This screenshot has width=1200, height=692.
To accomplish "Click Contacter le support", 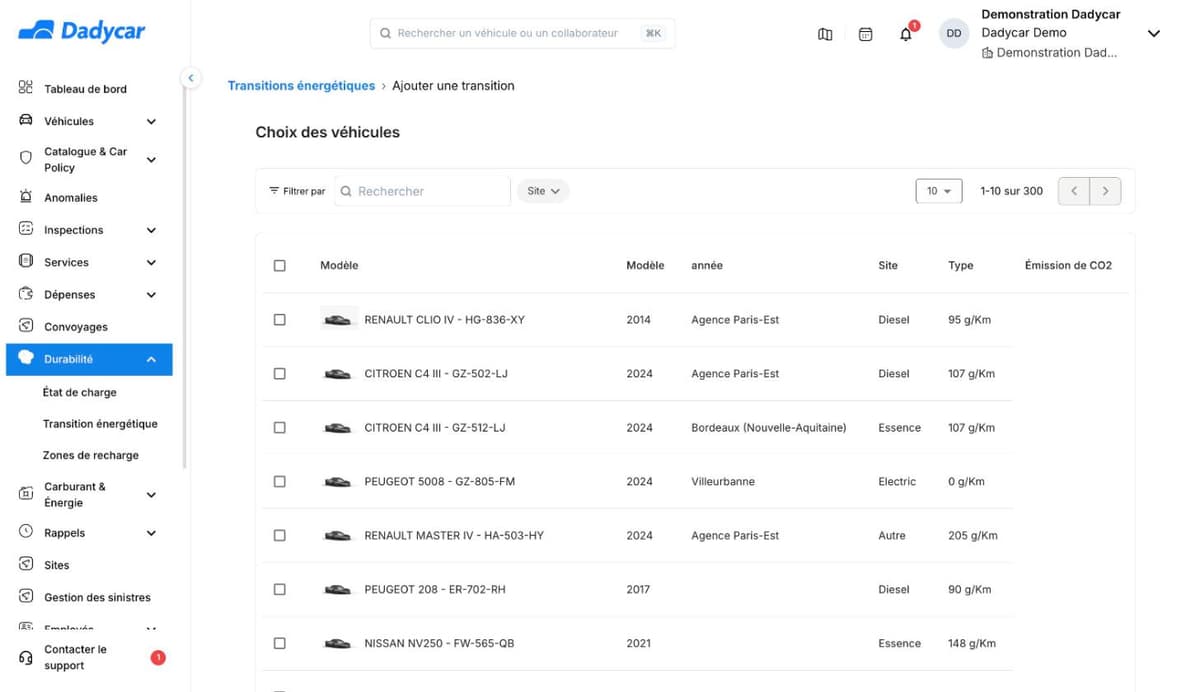I will [x=75, y=657].
